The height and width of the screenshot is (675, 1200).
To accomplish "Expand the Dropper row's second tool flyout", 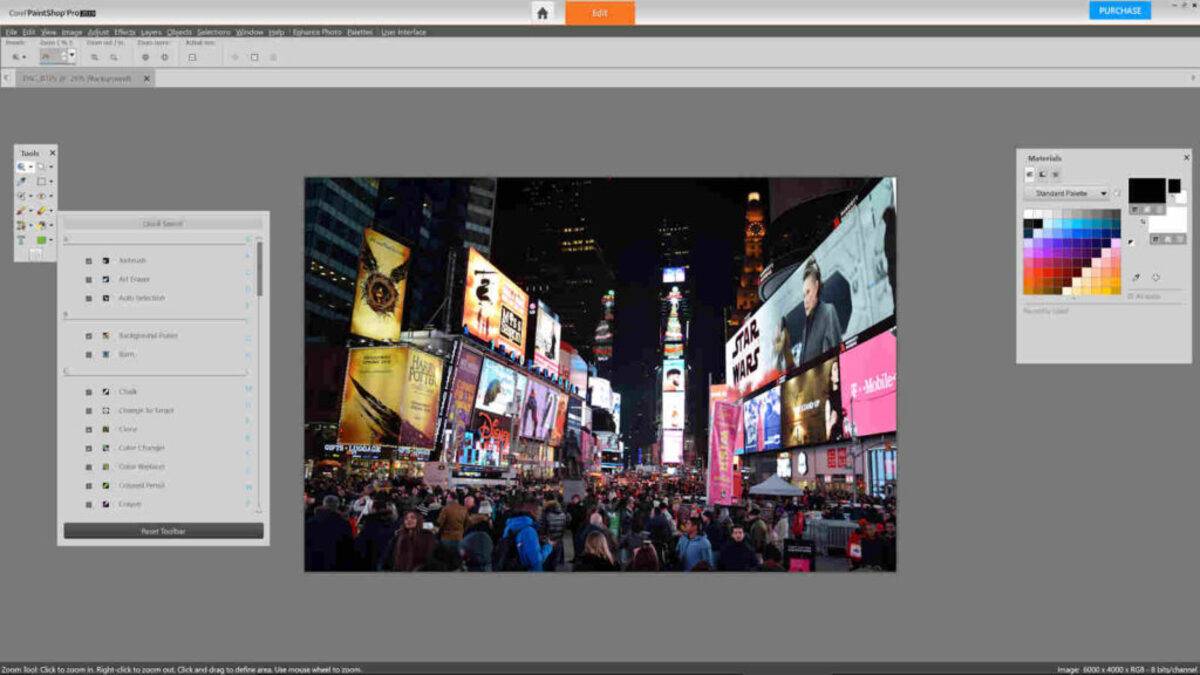I will [52, 181].
